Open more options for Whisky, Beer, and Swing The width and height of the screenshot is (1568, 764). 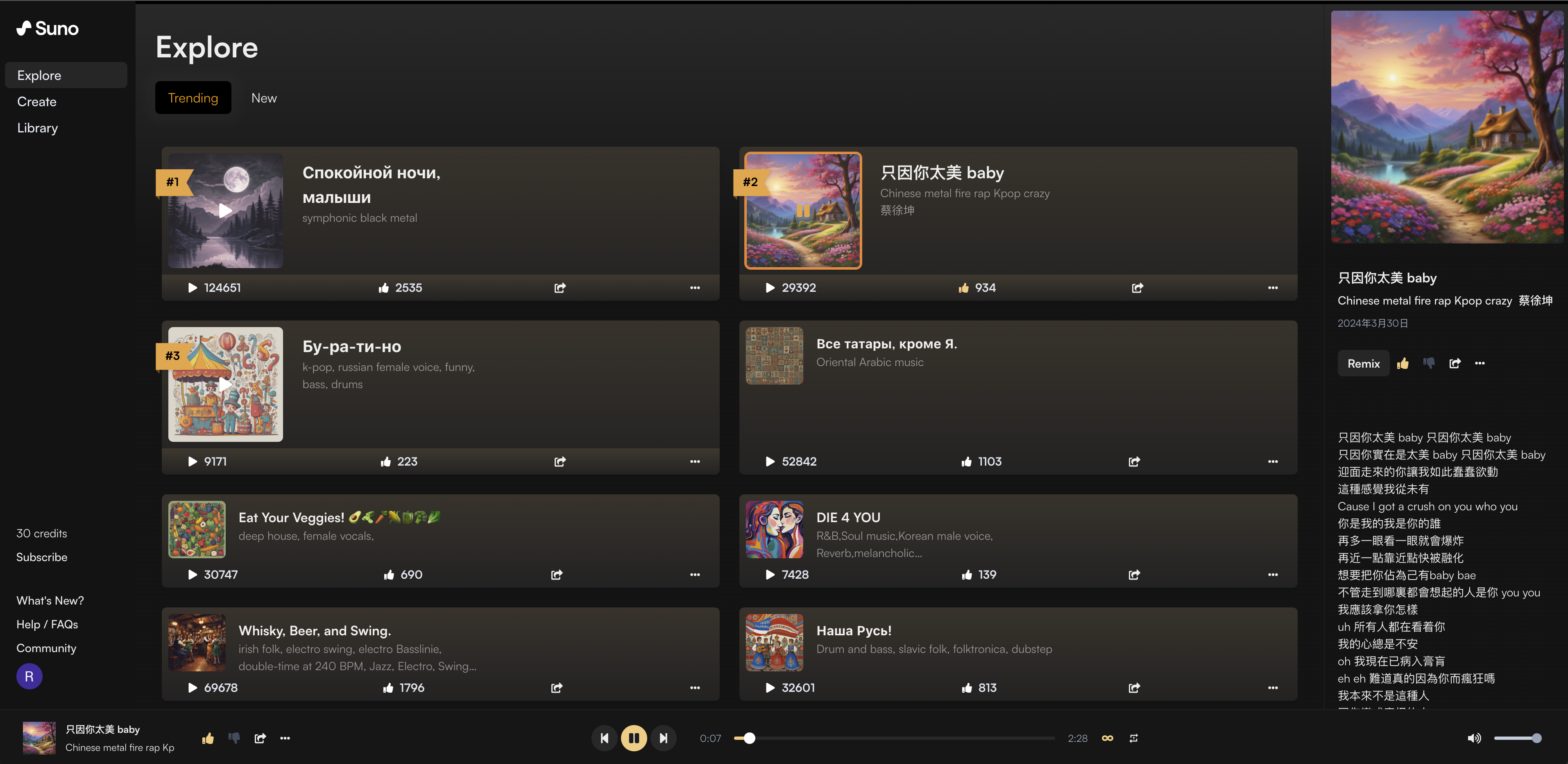click(x=695, y=687)
